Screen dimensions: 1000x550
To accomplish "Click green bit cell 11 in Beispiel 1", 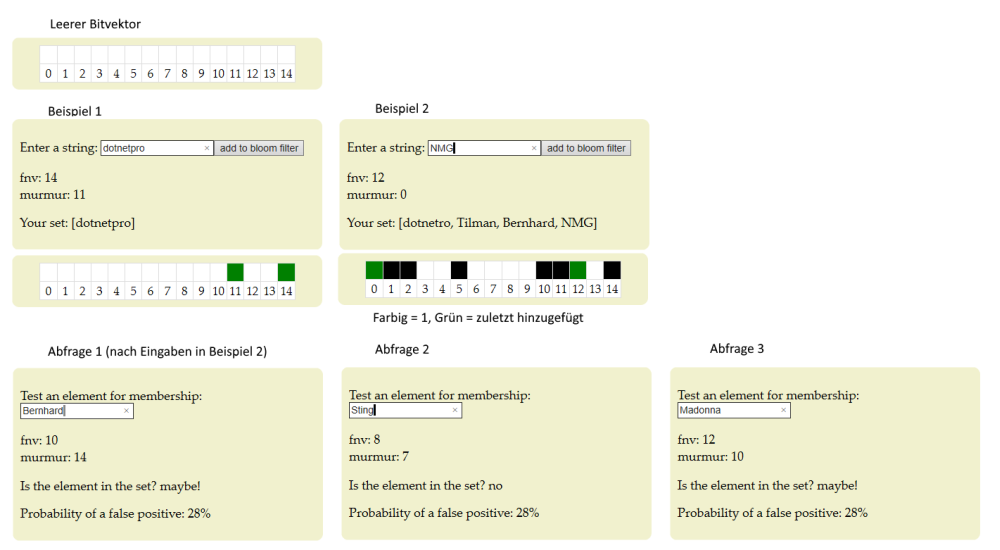I will point(235,272).
